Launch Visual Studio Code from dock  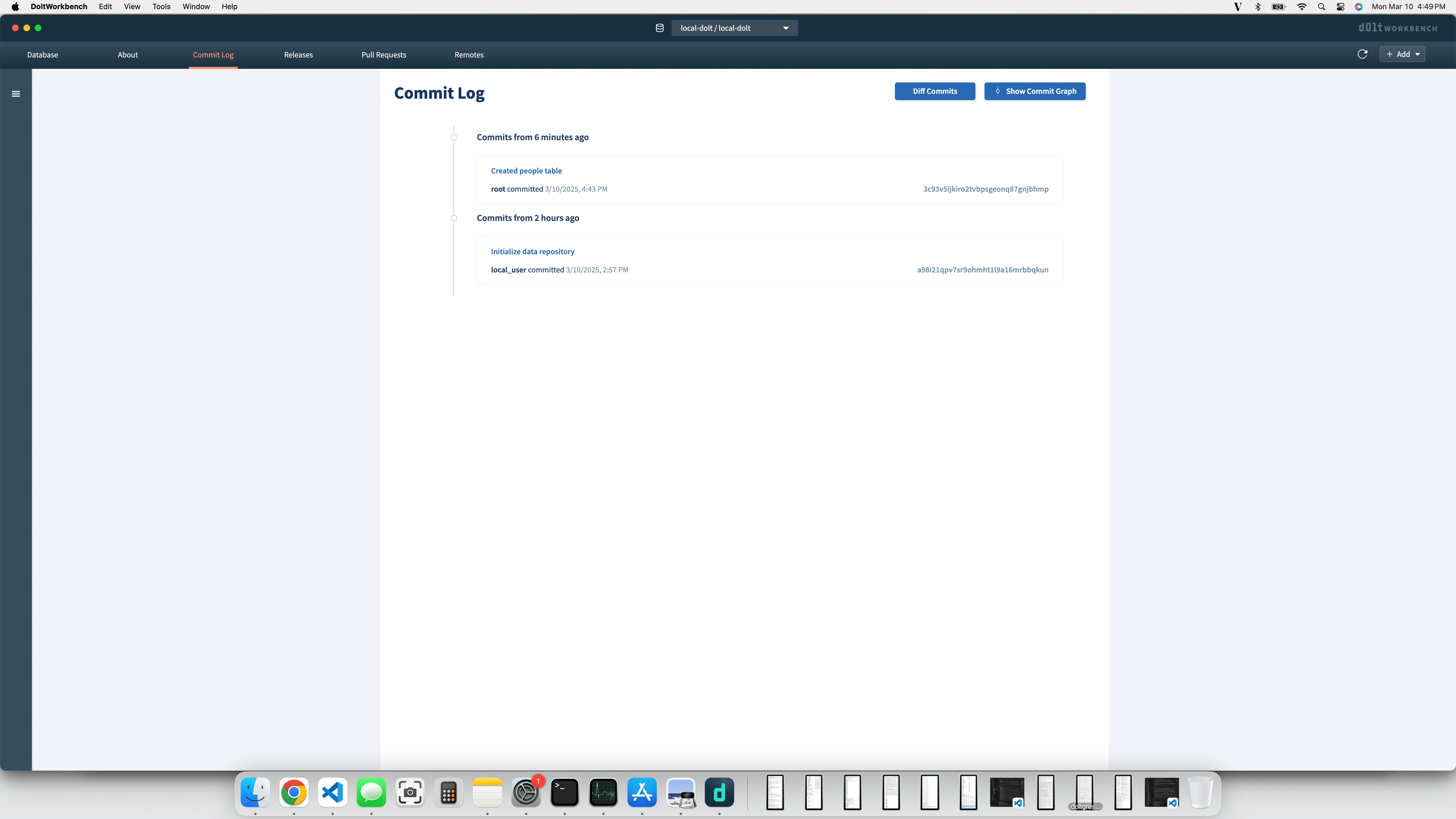(332, 793)
